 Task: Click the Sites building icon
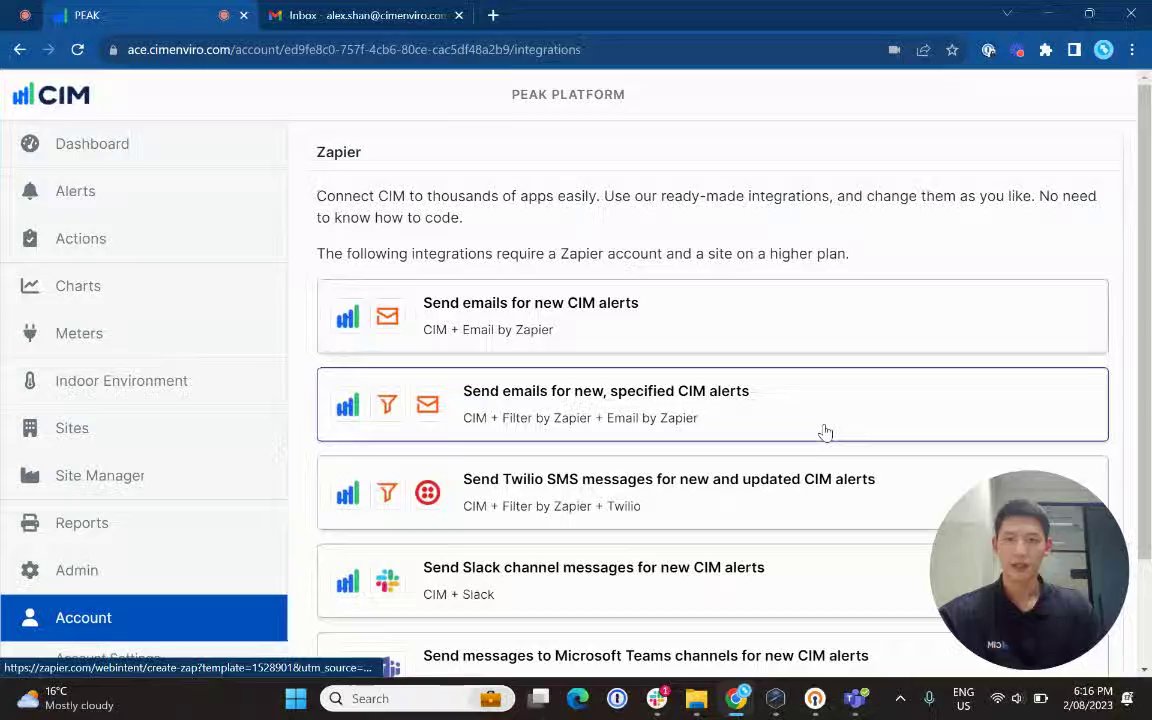coord(30,428)
